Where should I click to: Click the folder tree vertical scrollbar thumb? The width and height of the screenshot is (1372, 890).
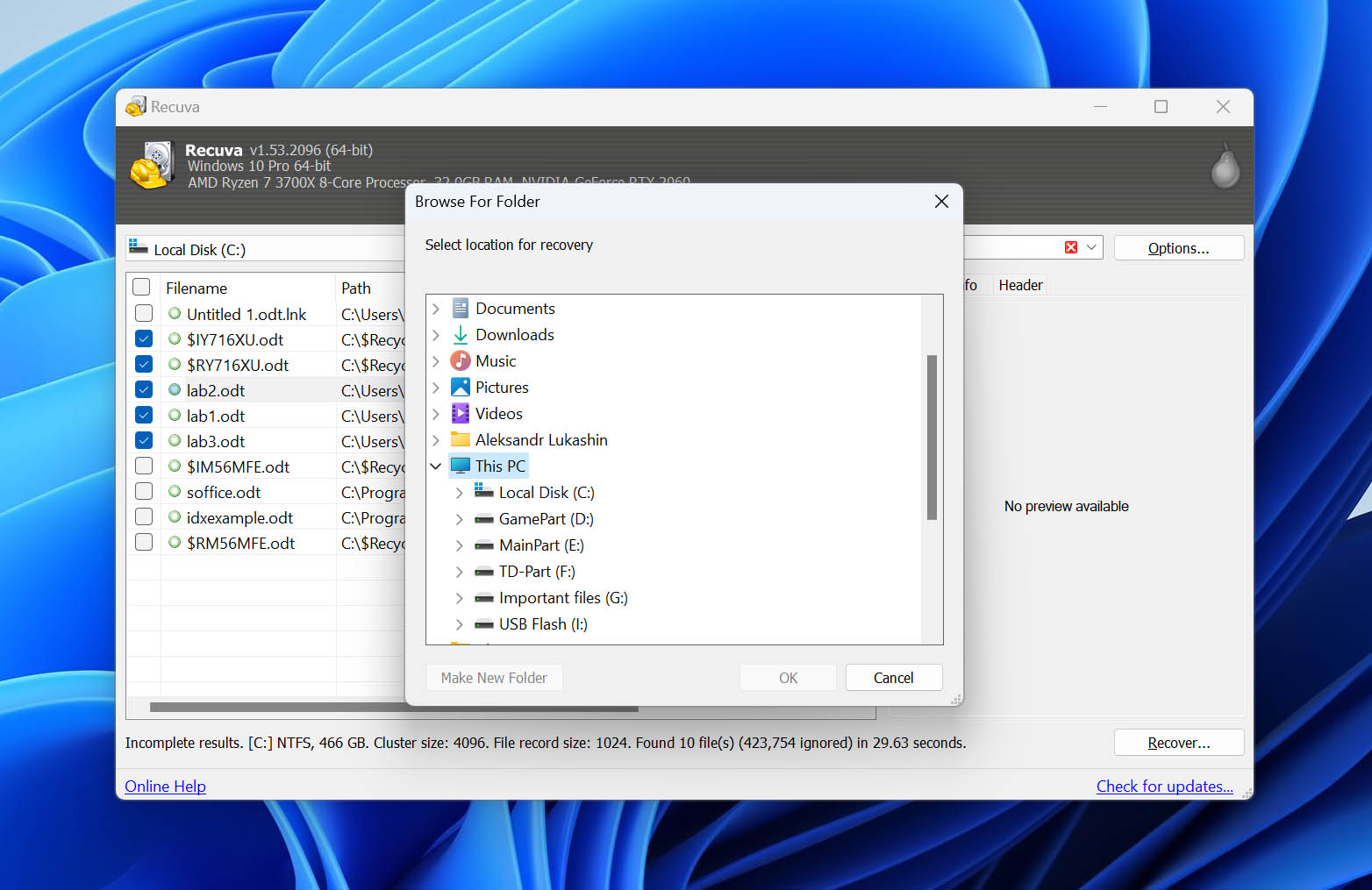(932, 437)
